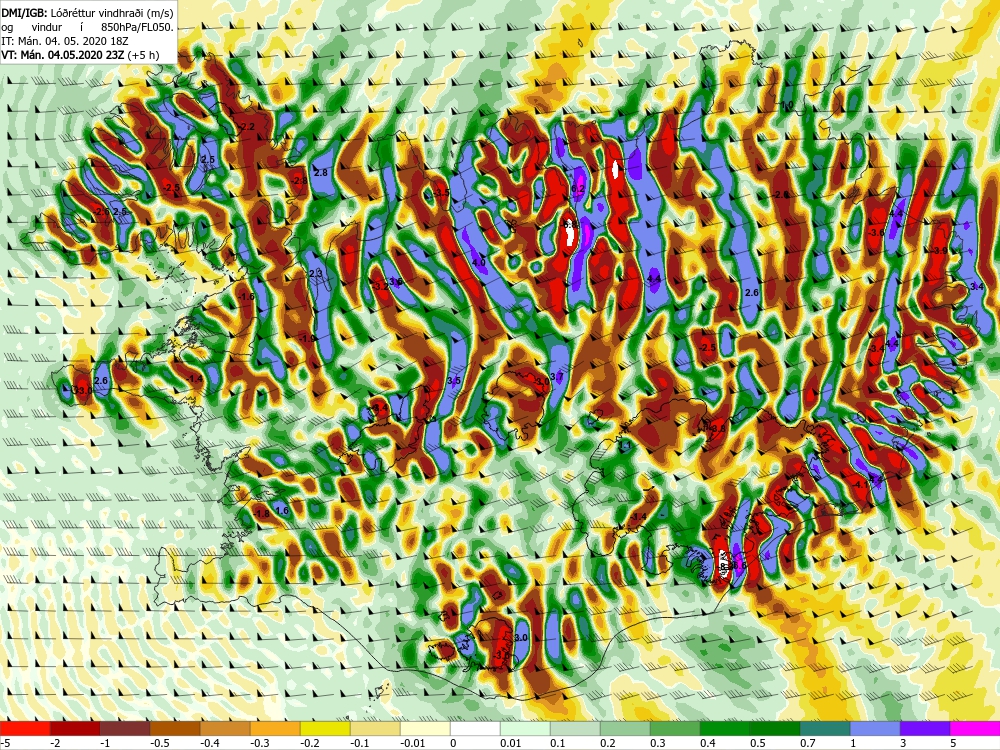Click the magenta legend swatch right of 5
This screenshot has width=1000, height=750.
(975, 729)
